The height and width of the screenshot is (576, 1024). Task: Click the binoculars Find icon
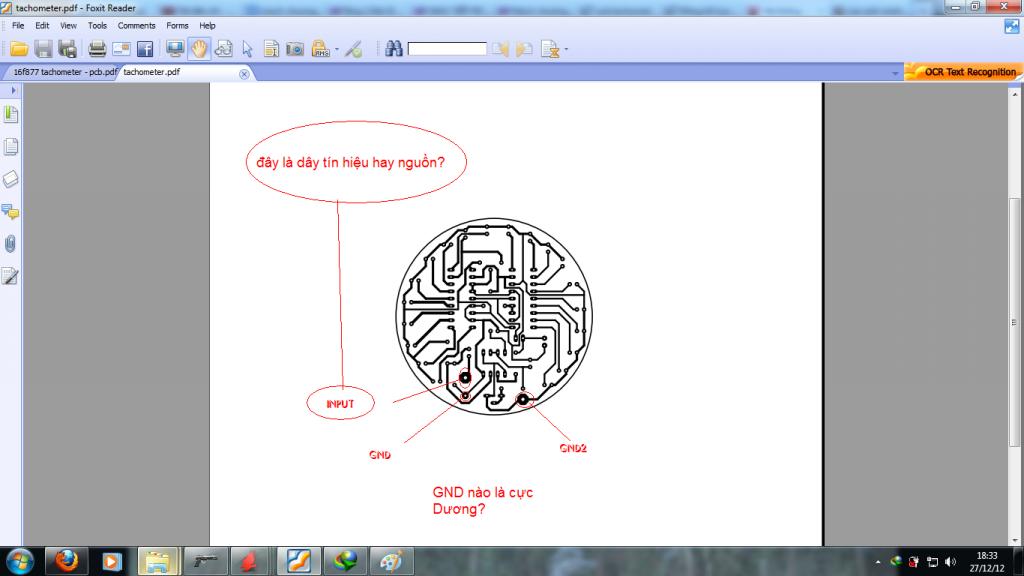pyautogui.click(x=394, y=48)
